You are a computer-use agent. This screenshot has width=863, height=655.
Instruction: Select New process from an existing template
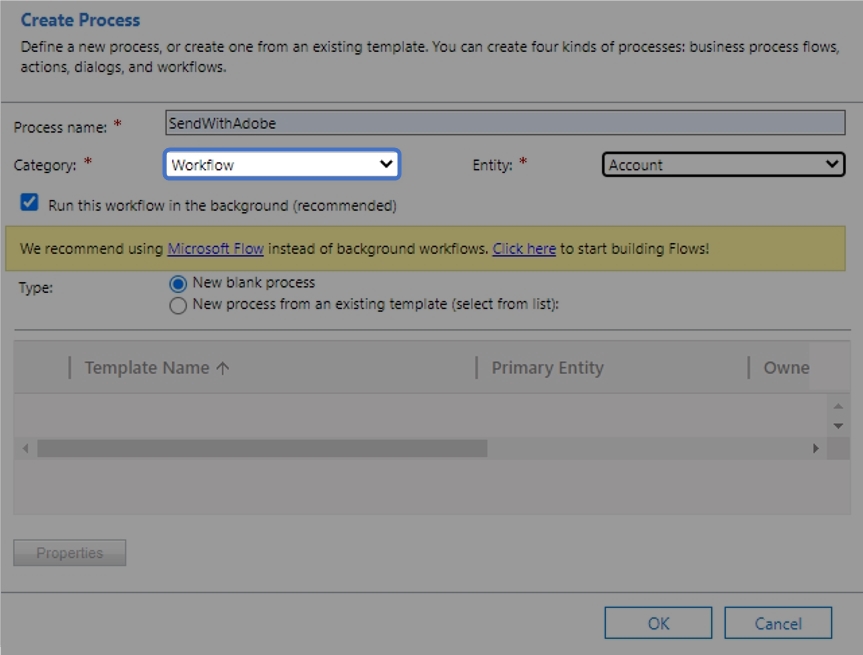[x=178, y=305]
